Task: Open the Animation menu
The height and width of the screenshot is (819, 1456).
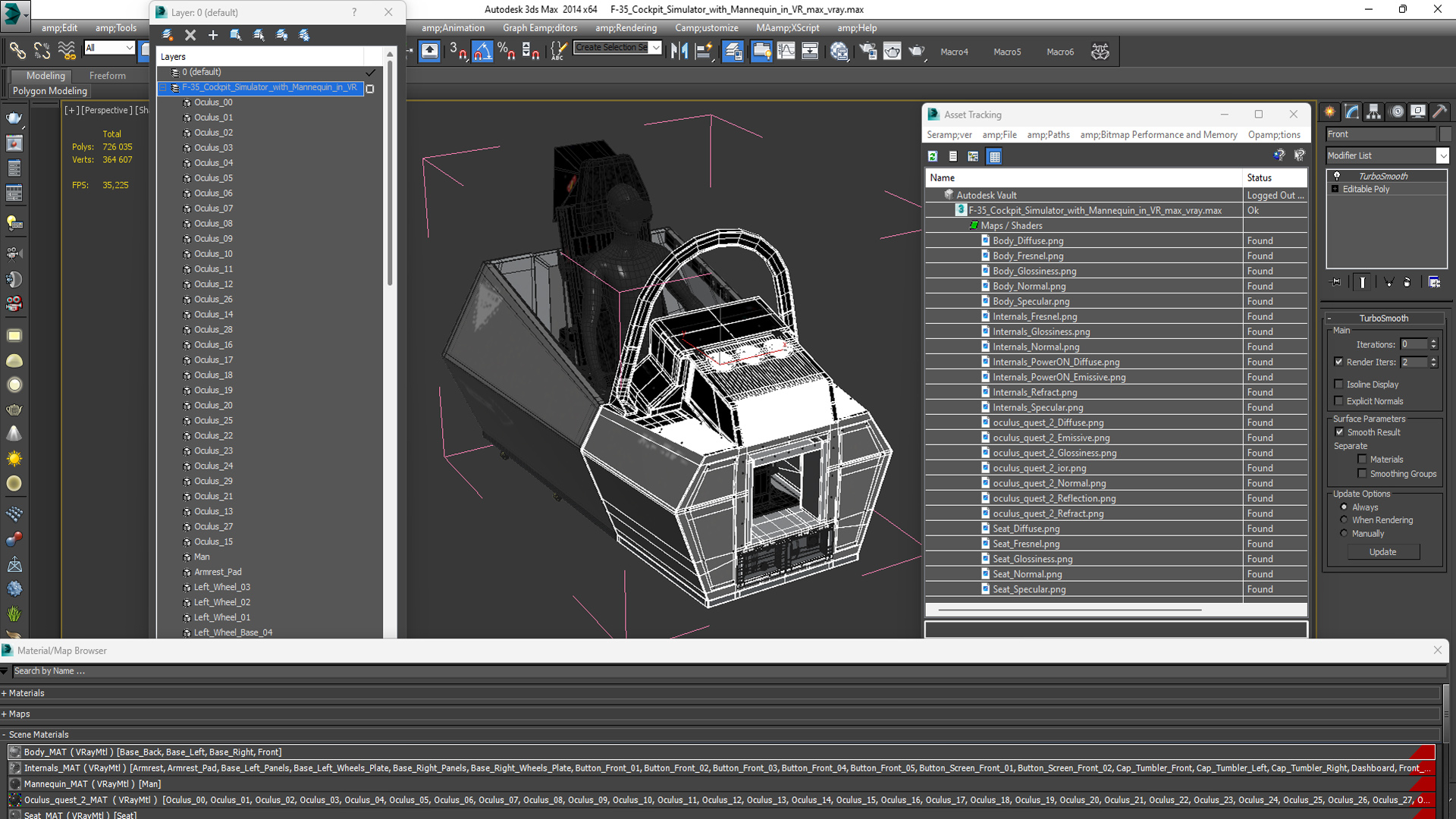Action: (453, 28)
